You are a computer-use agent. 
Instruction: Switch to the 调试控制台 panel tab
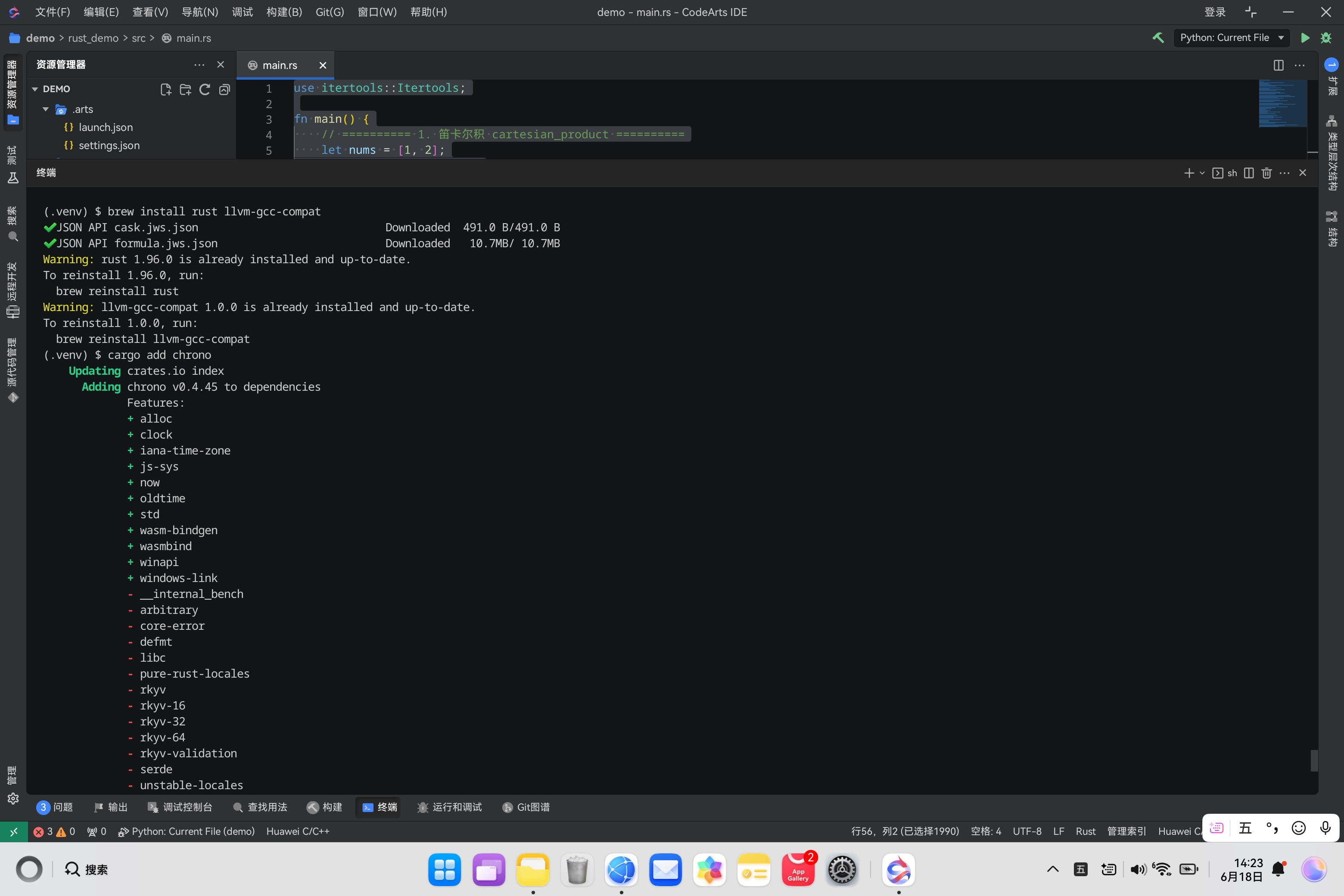[x=180, y=807]
